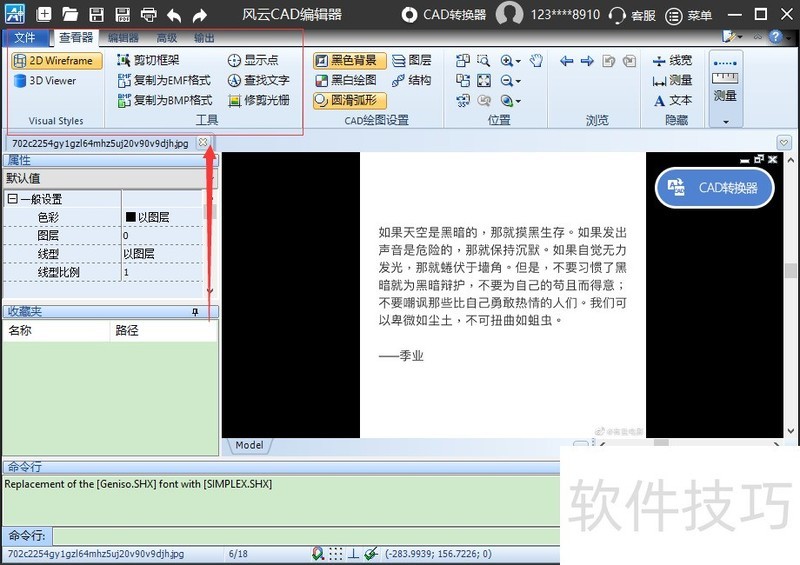The width and height of the screenshot is (800, 565).
Task: Open file with the folder icon
Action: pyautogui.click(x=70, y=15)
